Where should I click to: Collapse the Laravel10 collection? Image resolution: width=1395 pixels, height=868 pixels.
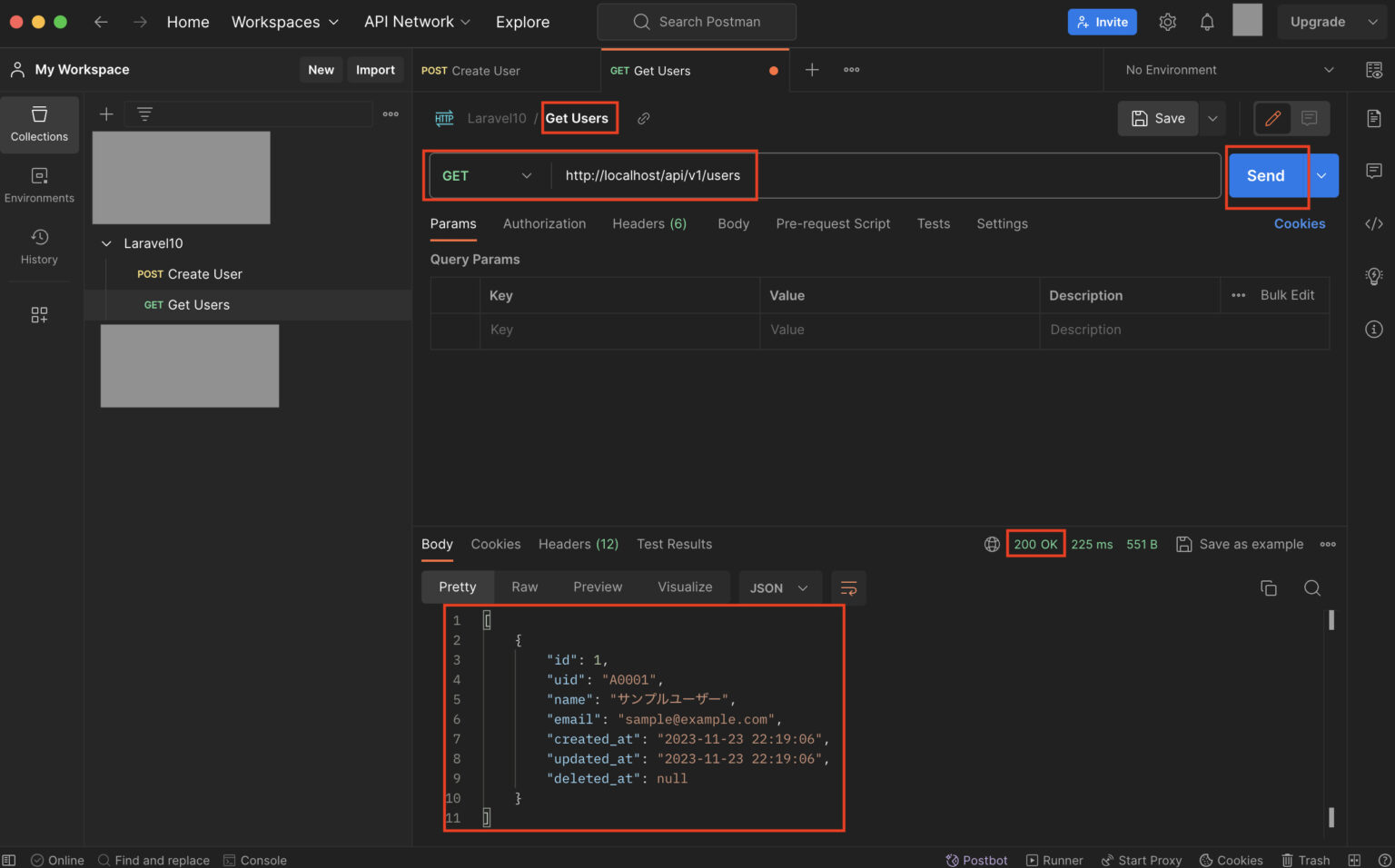tap(106, 243)
